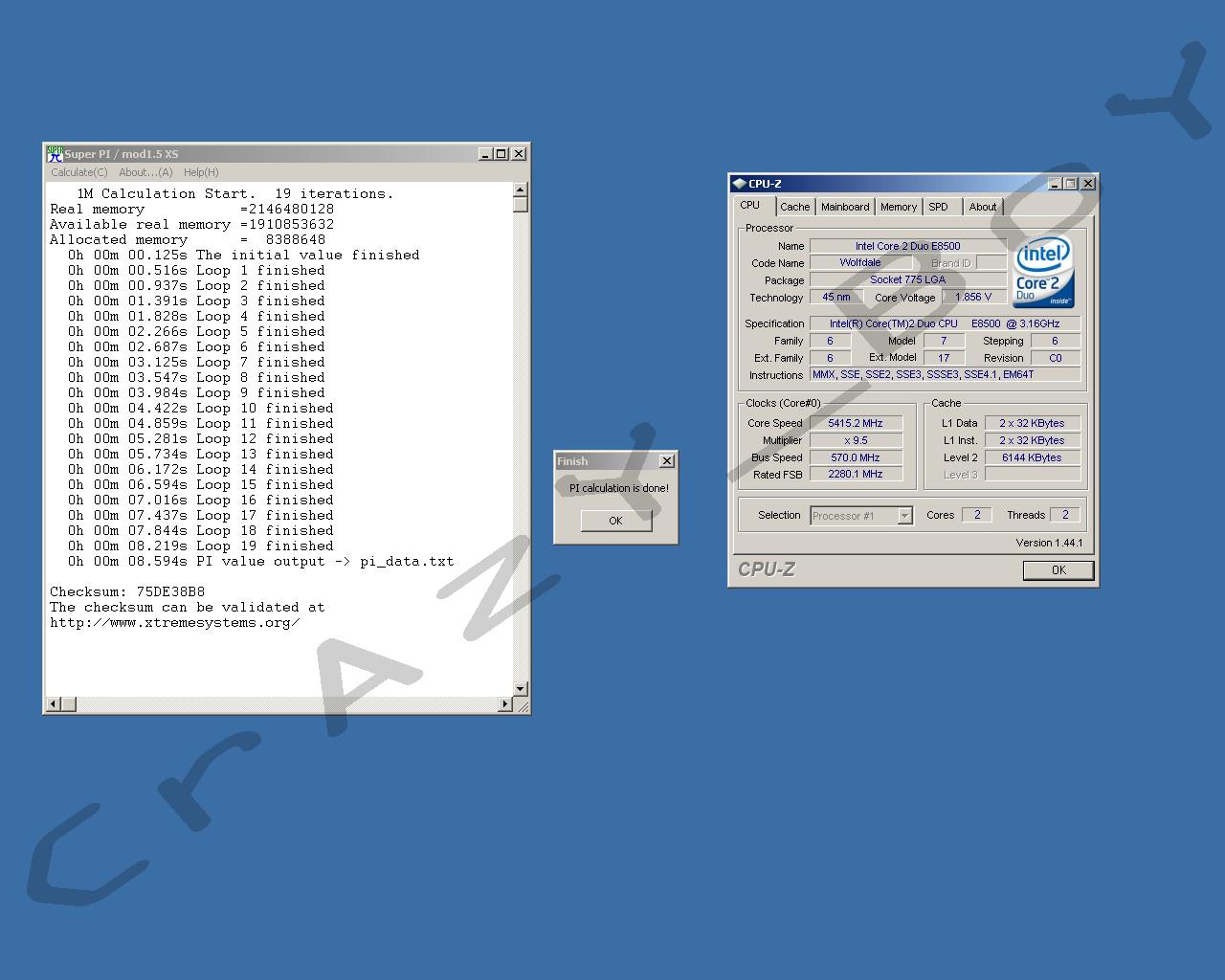The height and width of the screenshot is (980, 1225).
Task: Click the Cores value field
Action: [976, 515]
